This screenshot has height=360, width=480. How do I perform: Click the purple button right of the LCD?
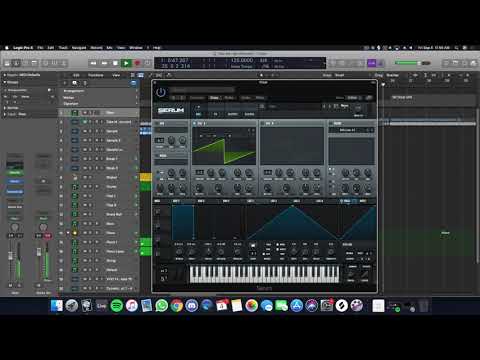tap(371, 63)
